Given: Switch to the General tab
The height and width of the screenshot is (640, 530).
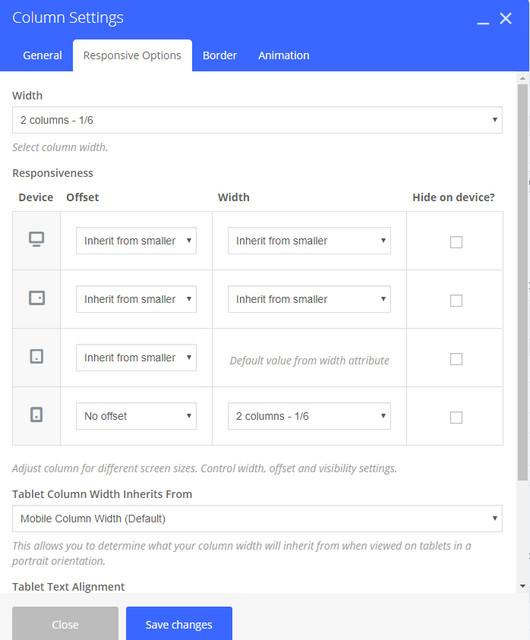Looking at the screenshot, I should [42, 56].
